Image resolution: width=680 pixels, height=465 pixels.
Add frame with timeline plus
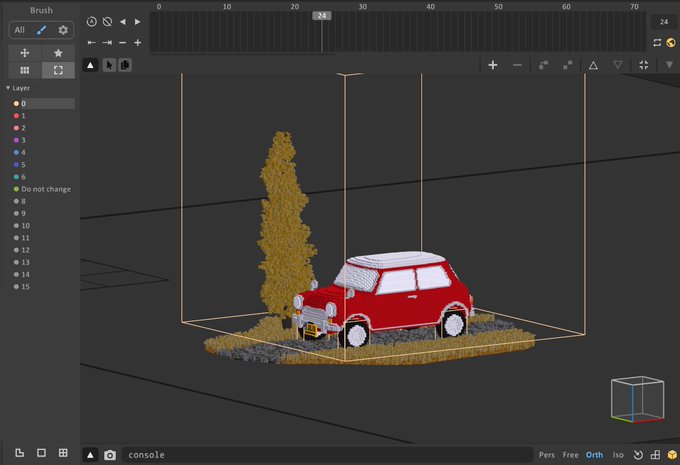pyautogui.click(x=137, y=43)
